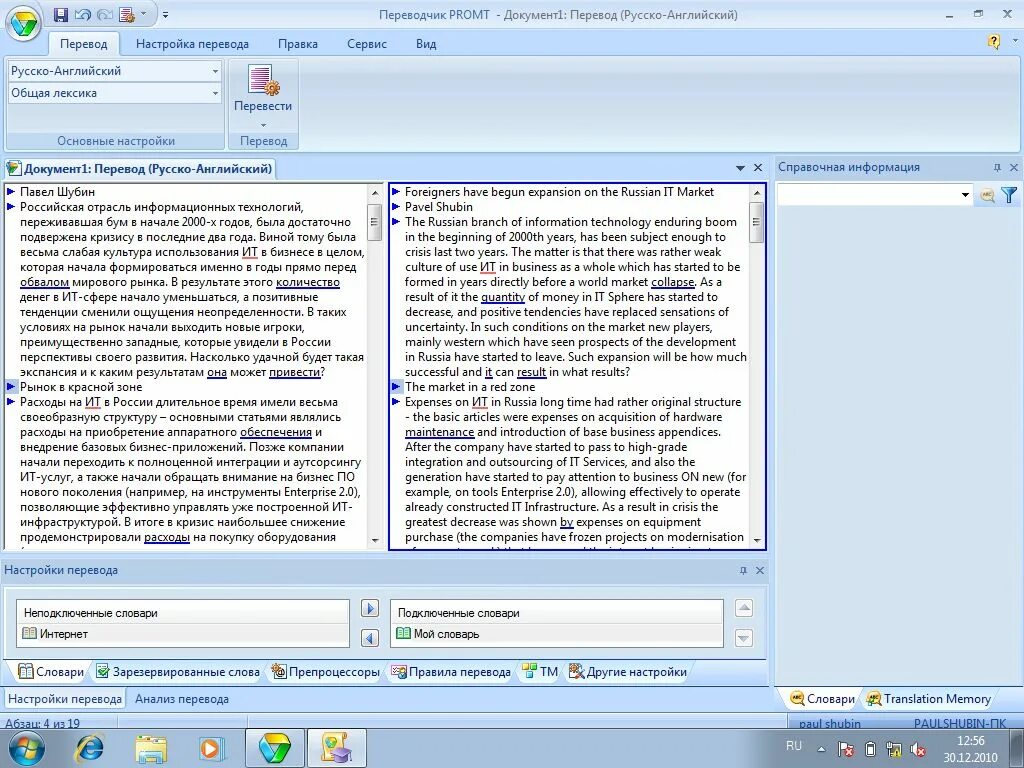The width and height of the screenshot is (1024, 768).
Task: Click the RU language indicator in tray
Action: 793,745
